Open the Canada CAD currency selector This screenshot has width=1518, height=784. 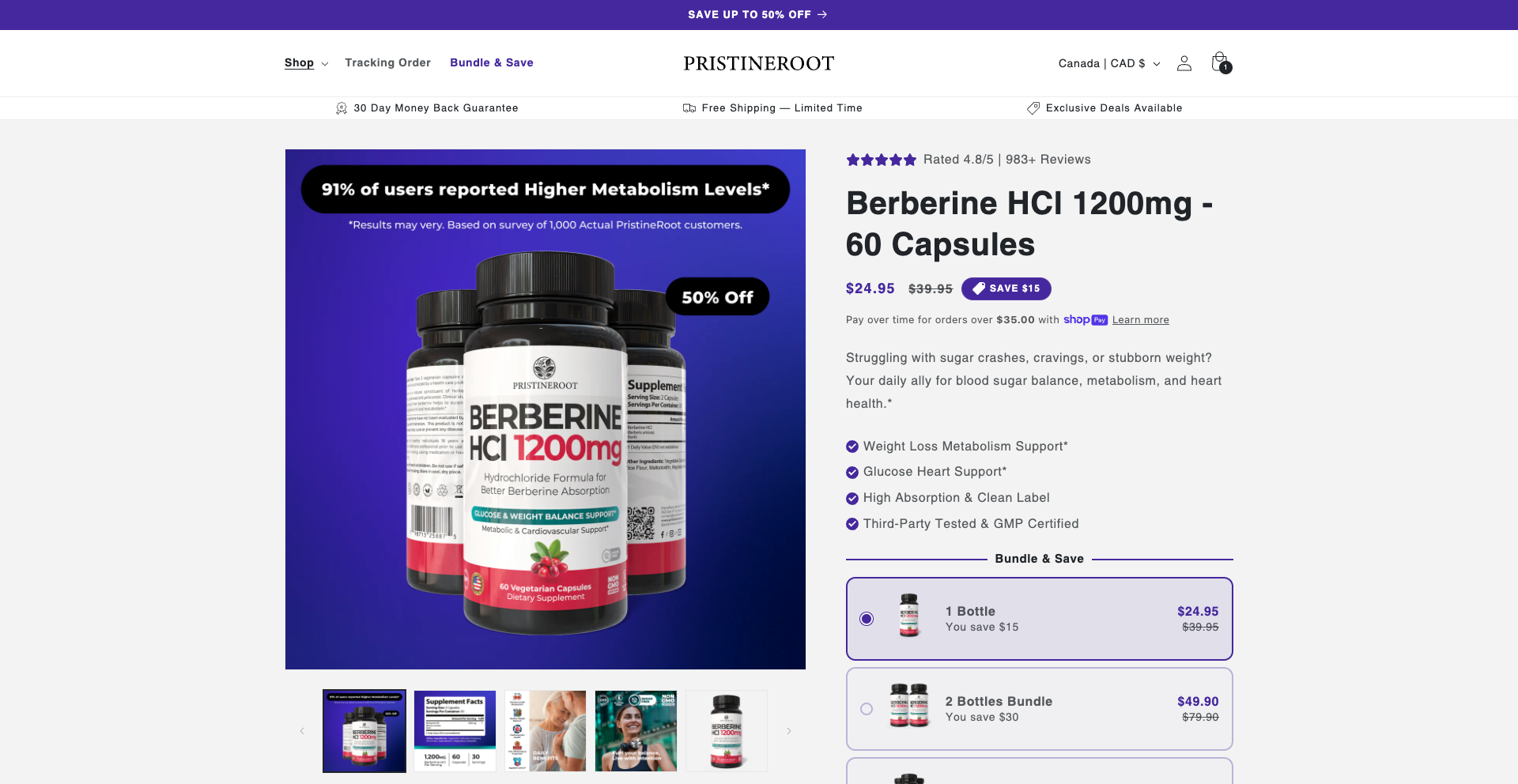1109,63
